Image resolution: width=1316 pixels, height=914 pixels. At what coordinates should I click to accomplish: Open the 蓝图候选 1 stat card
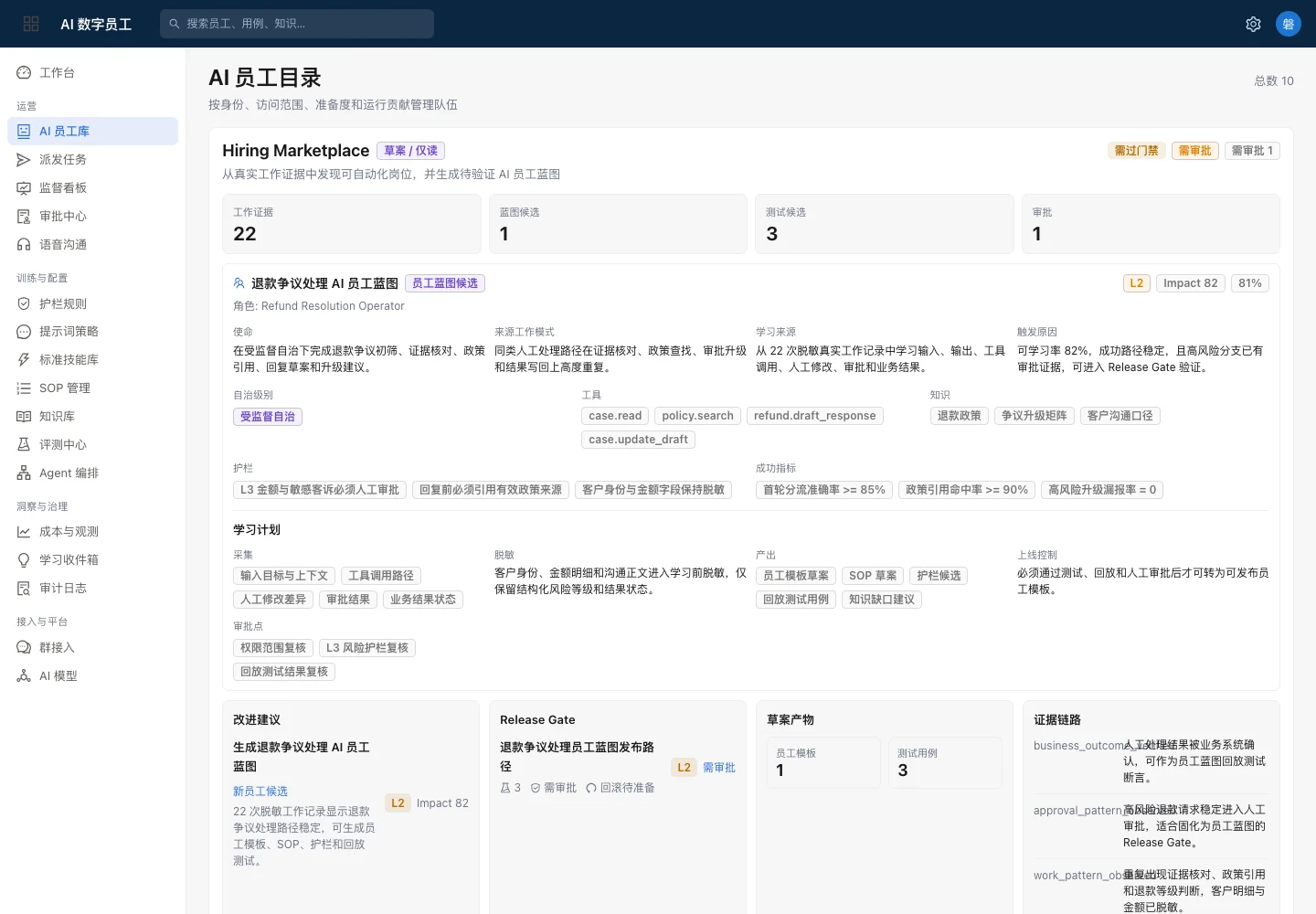click(x=618, y=224)
